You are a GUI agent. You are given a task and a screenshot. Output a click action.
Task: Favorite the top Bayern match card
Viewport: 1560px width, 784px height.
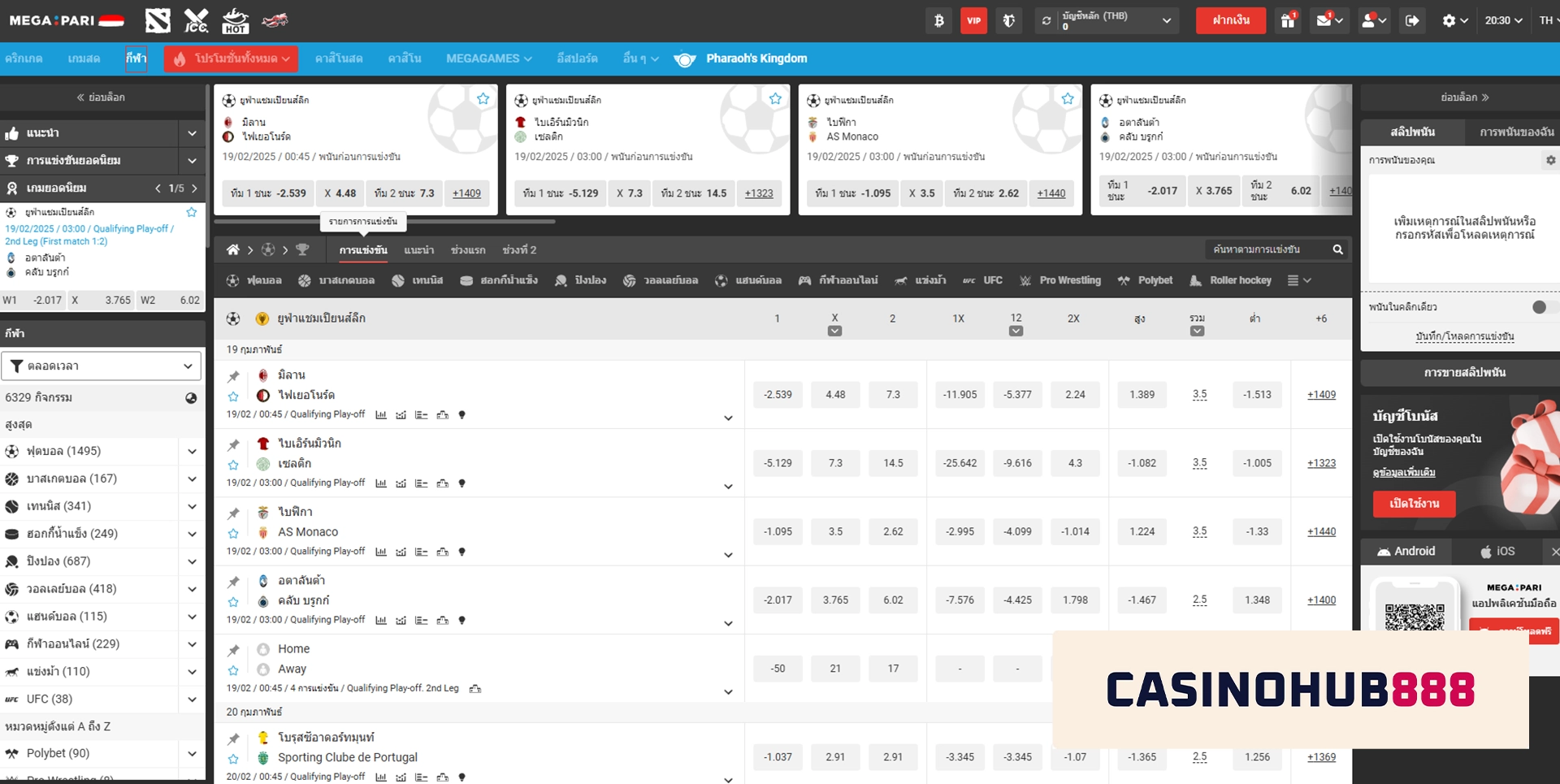775,99
